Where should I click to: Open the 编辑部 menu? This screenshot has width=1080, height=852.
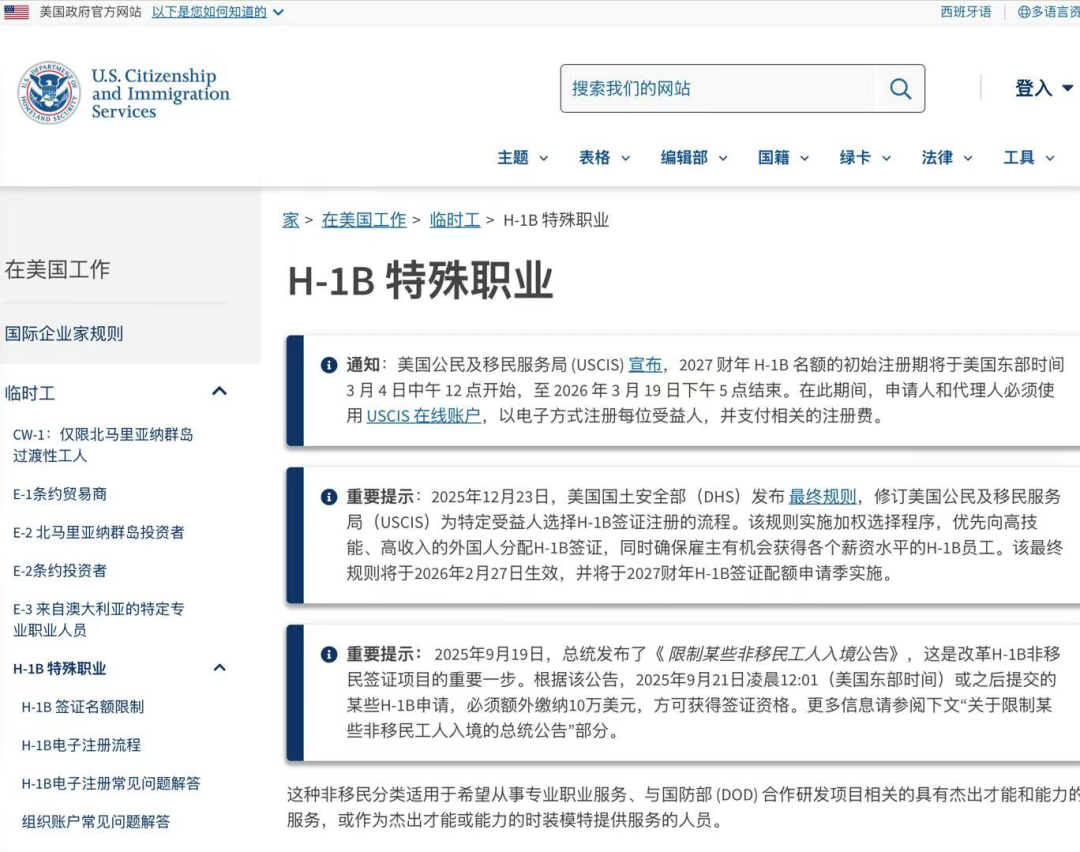pyautogui.click(x=694, y=158)
